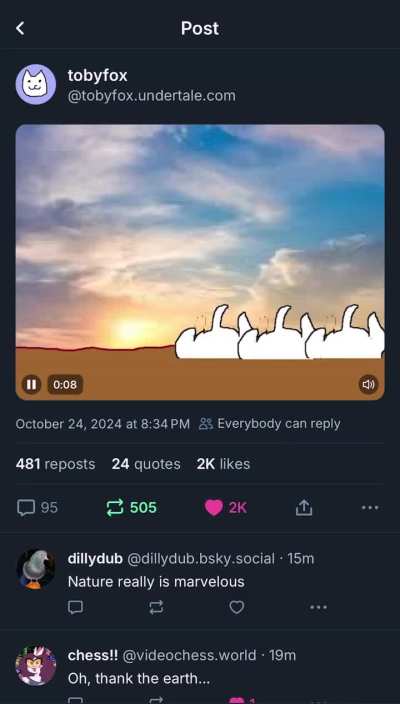View the 2K likes list
The width and height of the screenshot is (400, 704).
coord(223,464)
